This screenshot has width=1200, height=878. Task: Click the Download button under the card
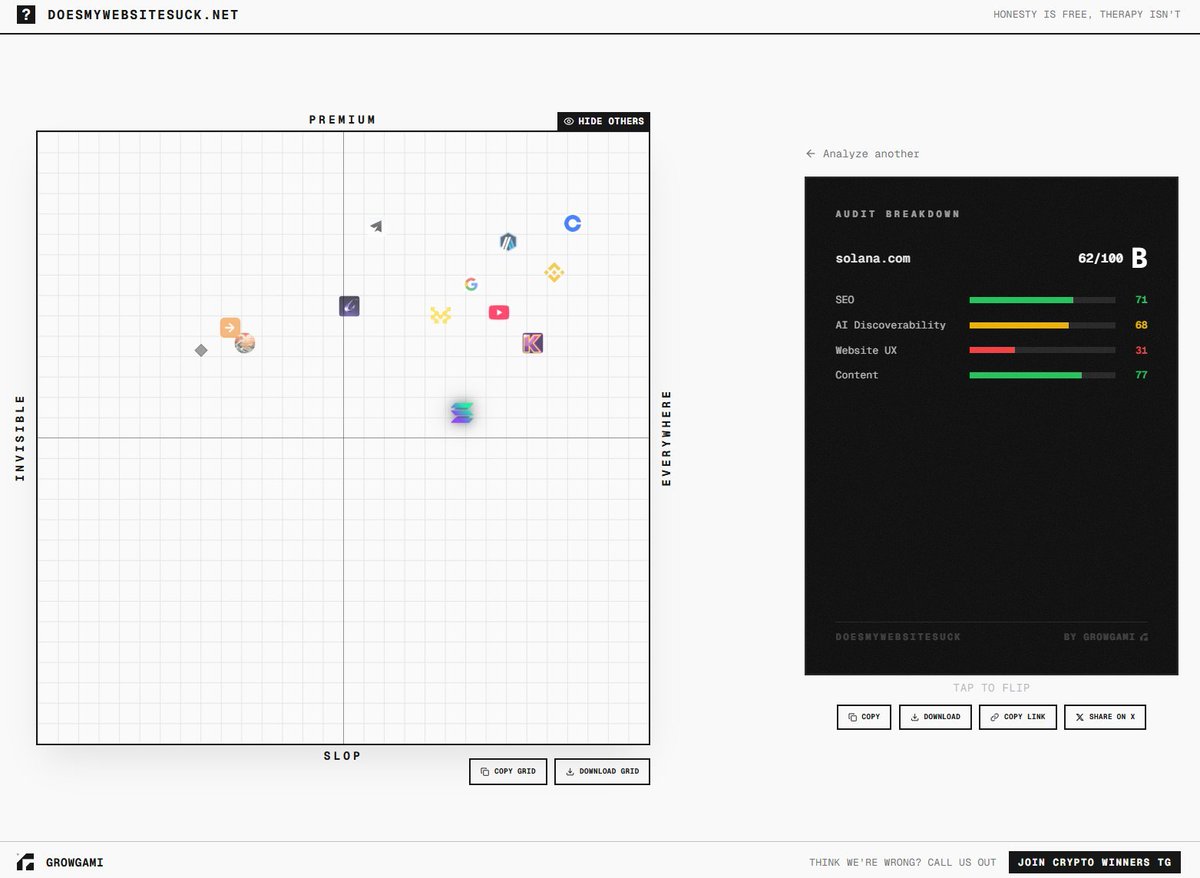coord(935,717)
